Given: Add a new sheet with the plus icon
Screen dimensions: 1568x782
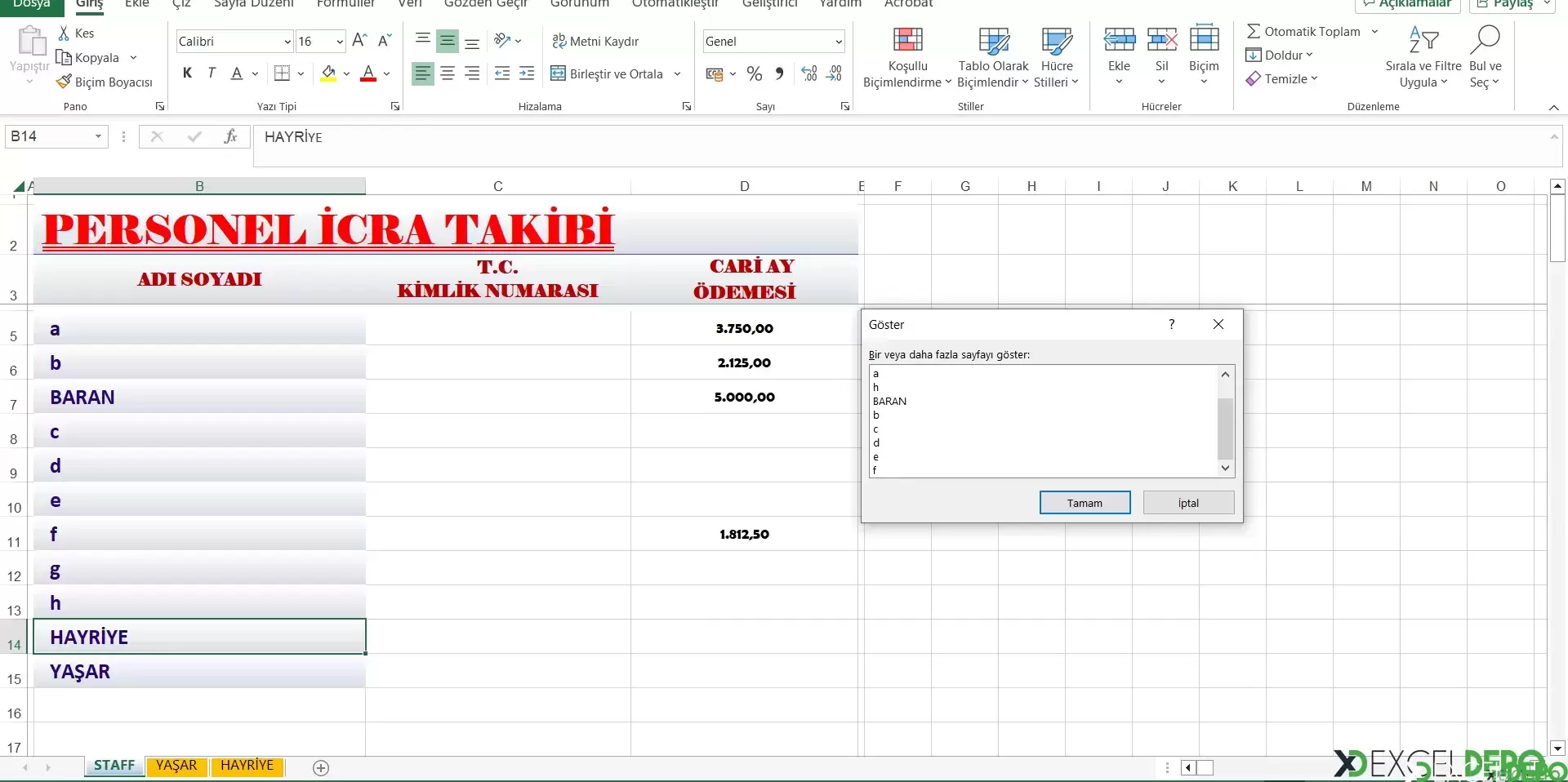Looking at the screenshot, I should coord(321,767).
